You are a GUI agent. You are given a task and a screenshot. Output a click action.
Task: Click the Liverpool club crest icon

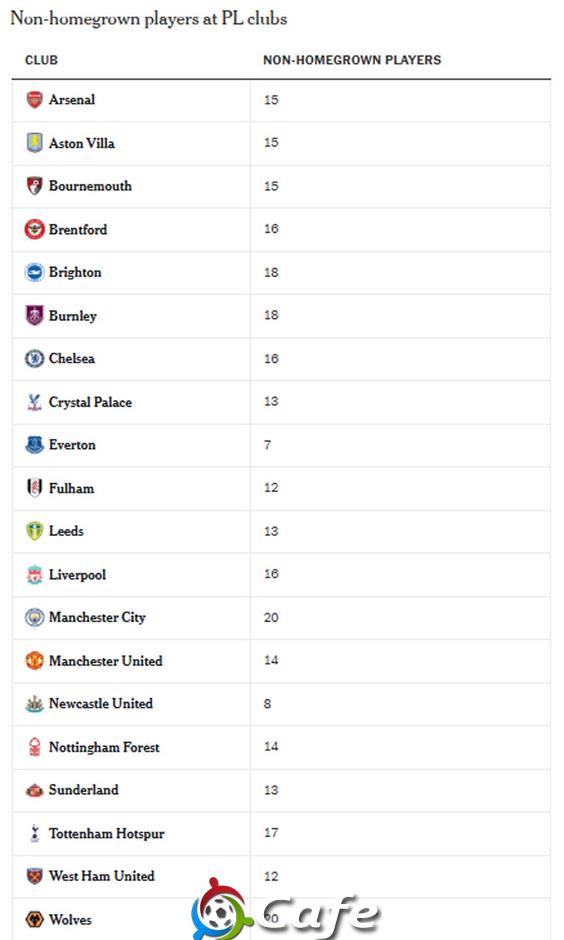pos(35,574)
